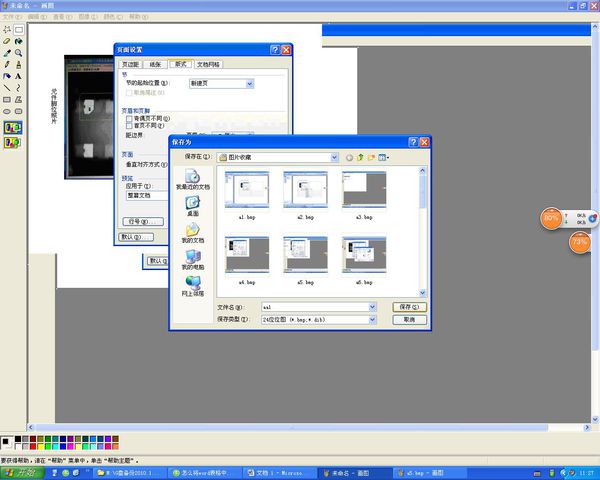This screenshot has width=600, height=480.
Task: Choose transparent selection mode in tool options
Action: 13,143
